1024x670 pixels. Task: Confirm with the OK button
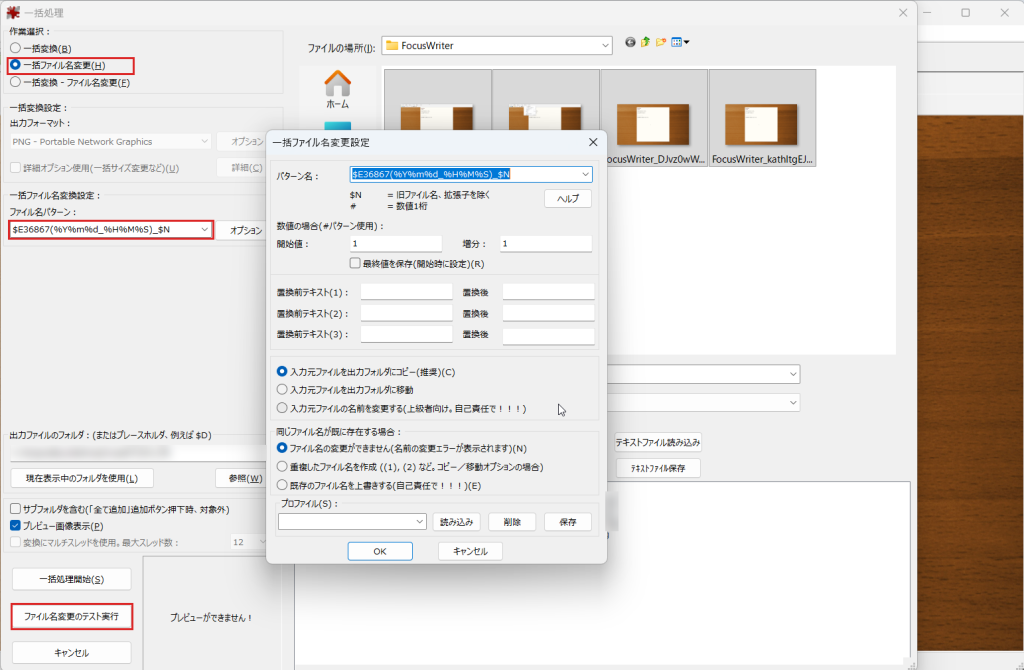coord(380,551)
